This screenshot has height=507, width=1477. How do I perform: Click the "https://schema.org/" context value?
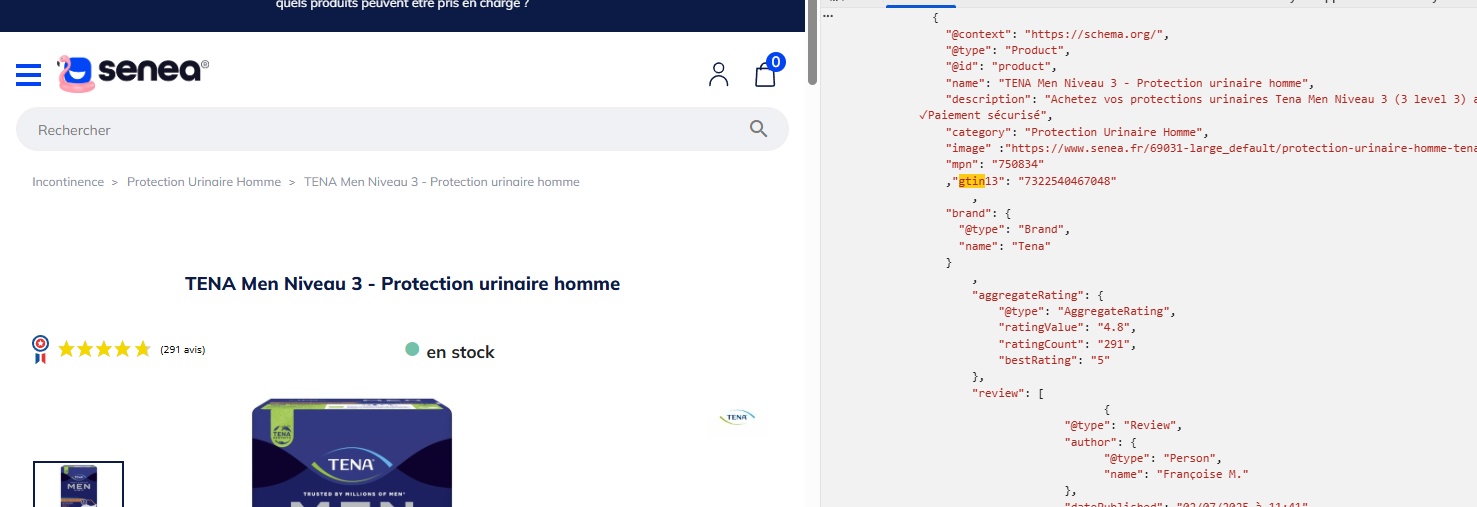click(x=1096, y=34)
